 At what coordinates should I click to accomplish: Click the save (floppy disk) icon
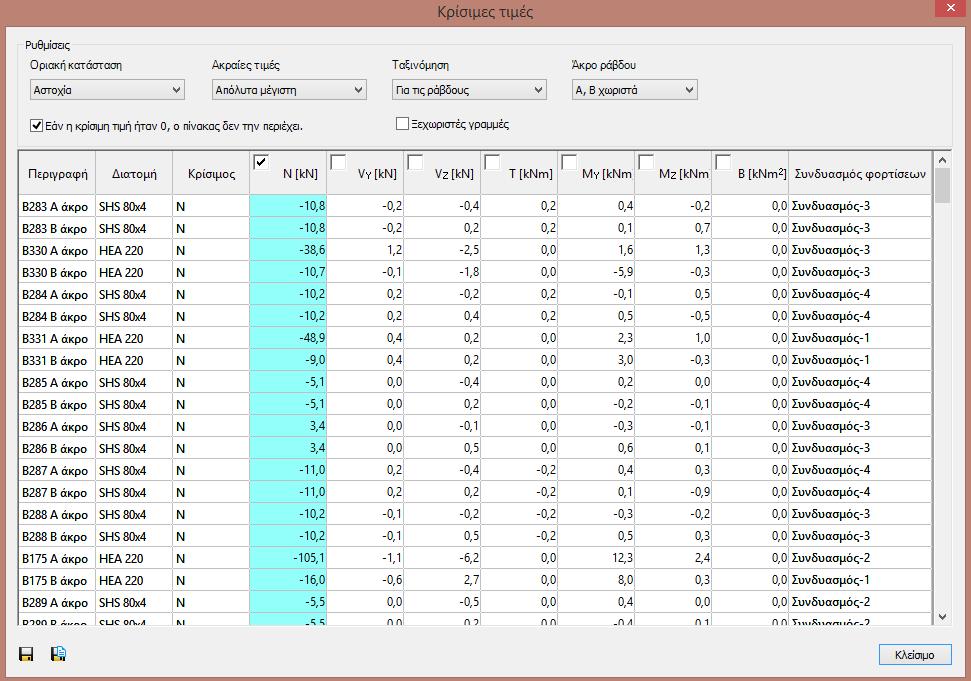click(x=26, y=654)
